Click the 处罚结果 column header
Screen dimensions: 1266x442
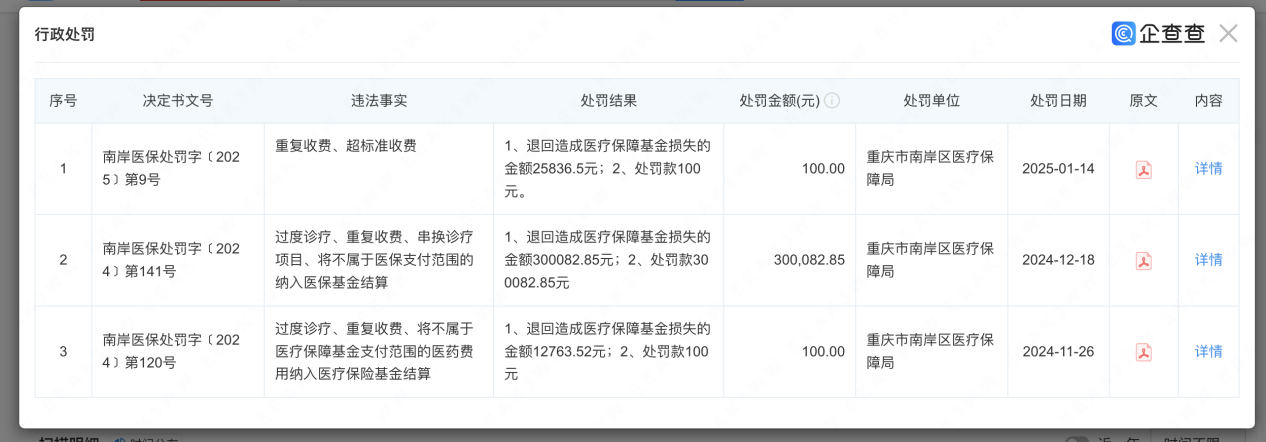pyautogui.click(x=609, y=101)
